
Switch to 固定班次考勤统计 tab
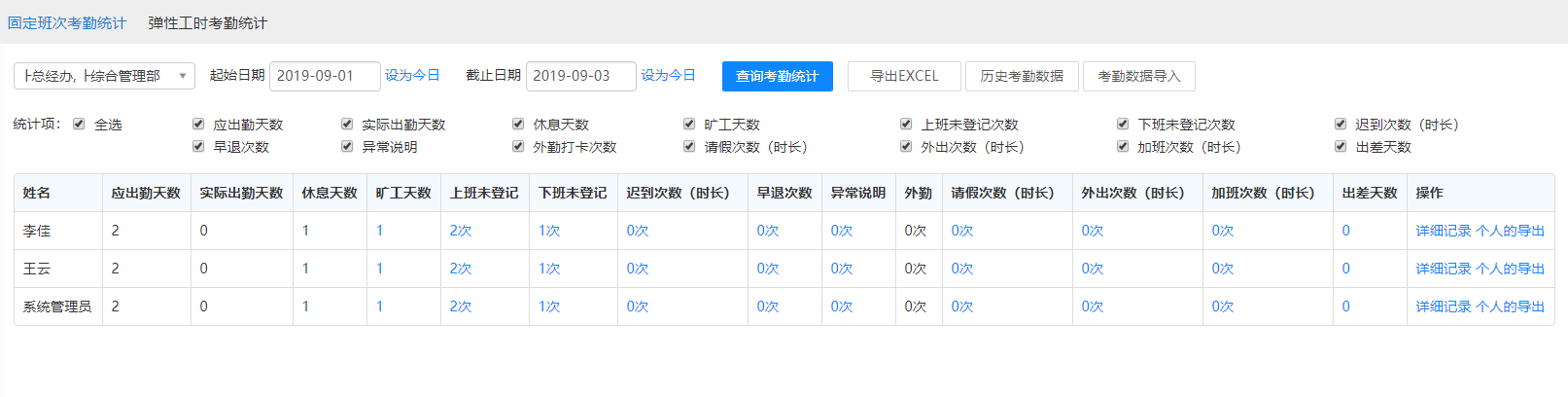point(67,22)
